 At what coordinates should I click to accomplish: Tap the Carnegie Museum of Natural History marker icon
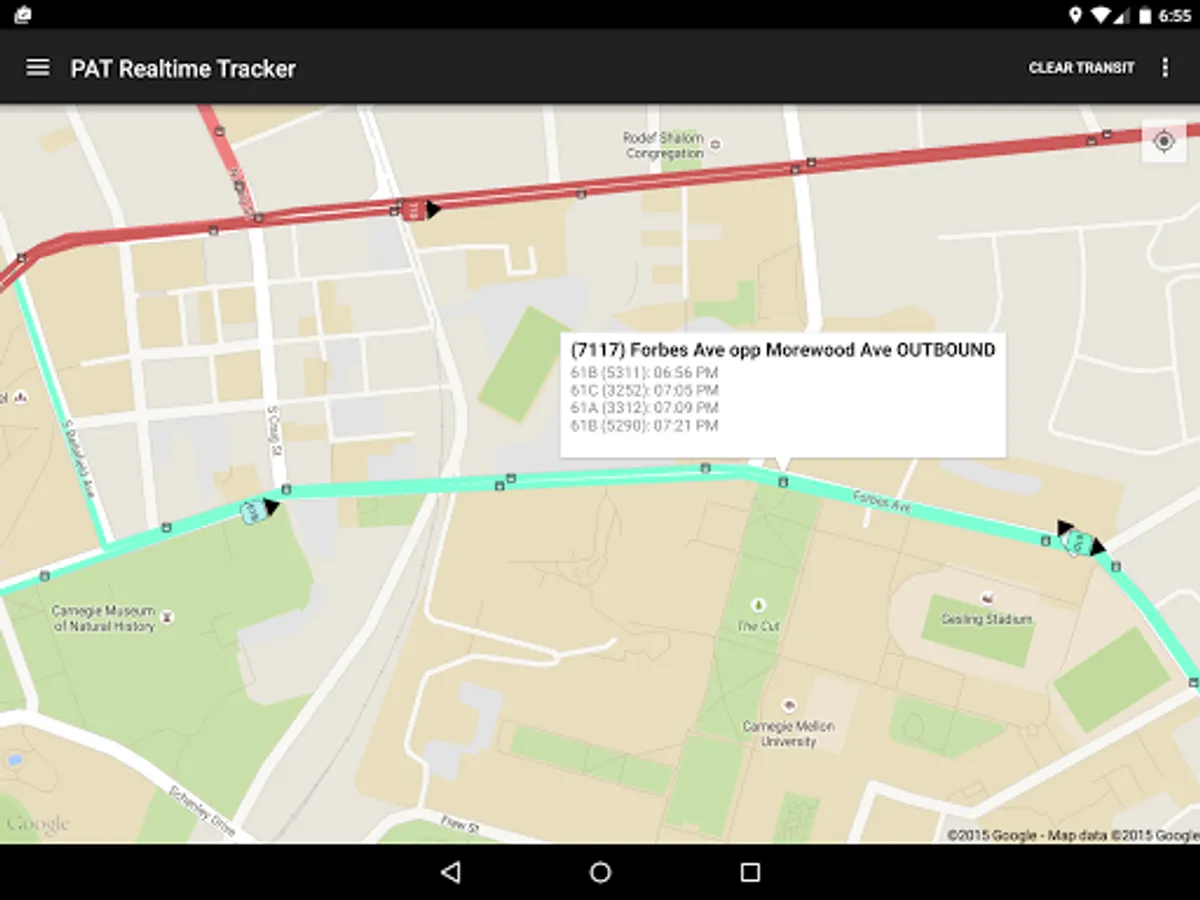pos(167,618)
